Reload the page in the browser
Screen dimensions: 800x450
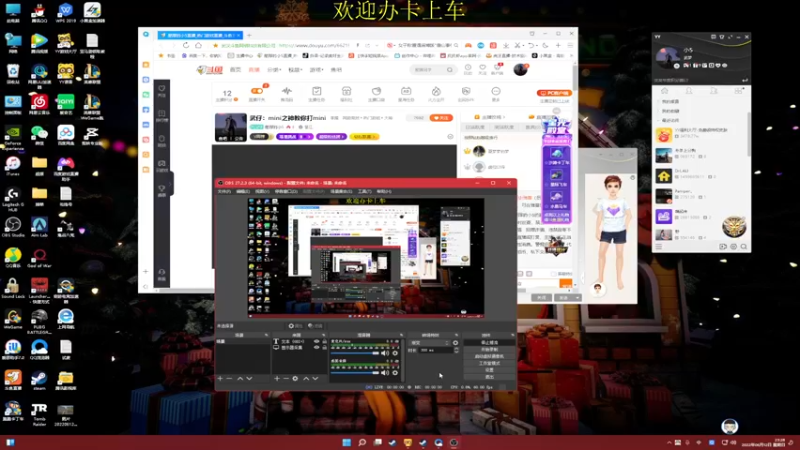point(186,45)
